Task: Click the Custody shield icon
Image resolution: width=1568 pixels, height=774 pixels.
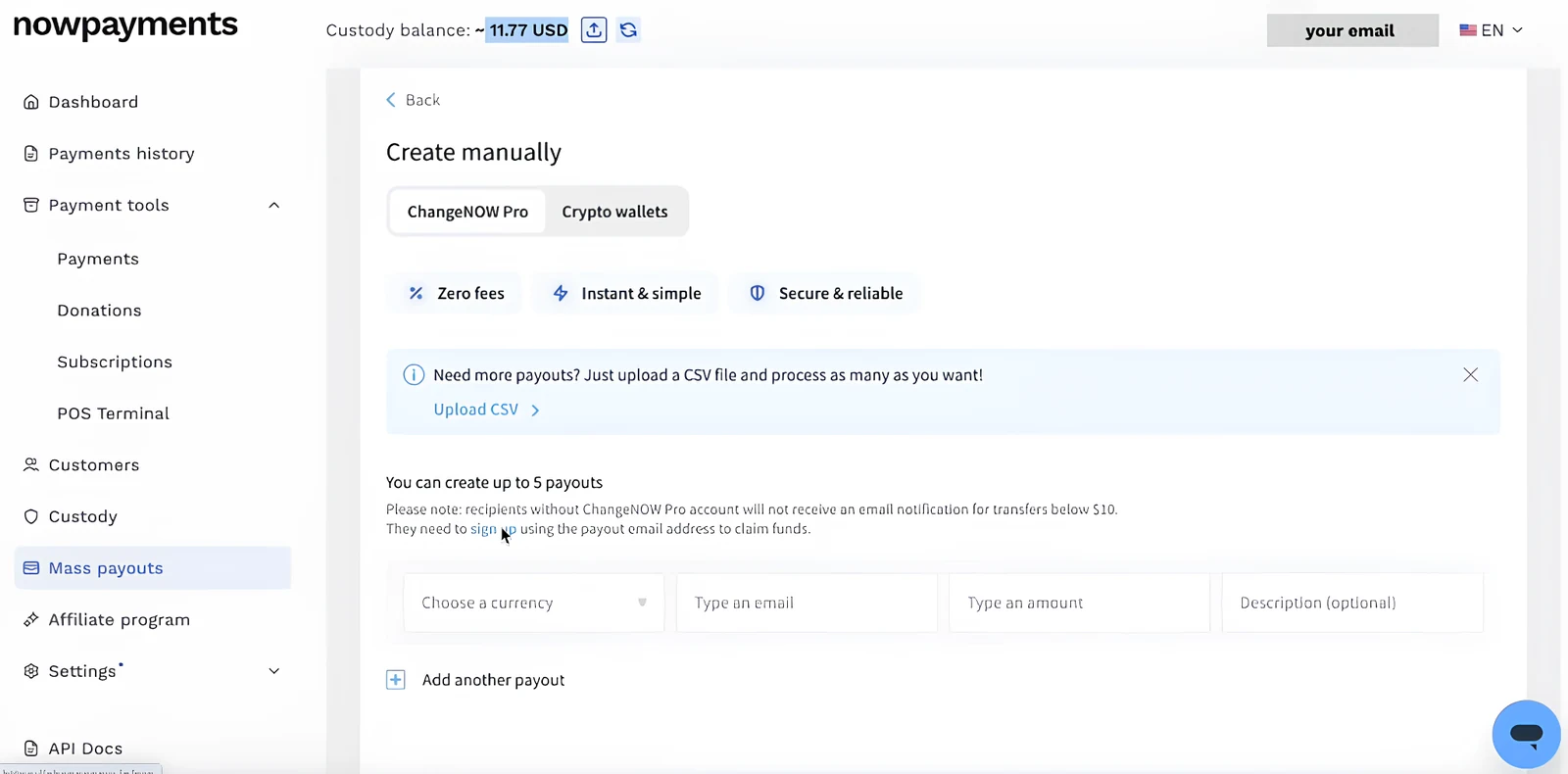Action: pyautogui.click(x=31, y=516)
